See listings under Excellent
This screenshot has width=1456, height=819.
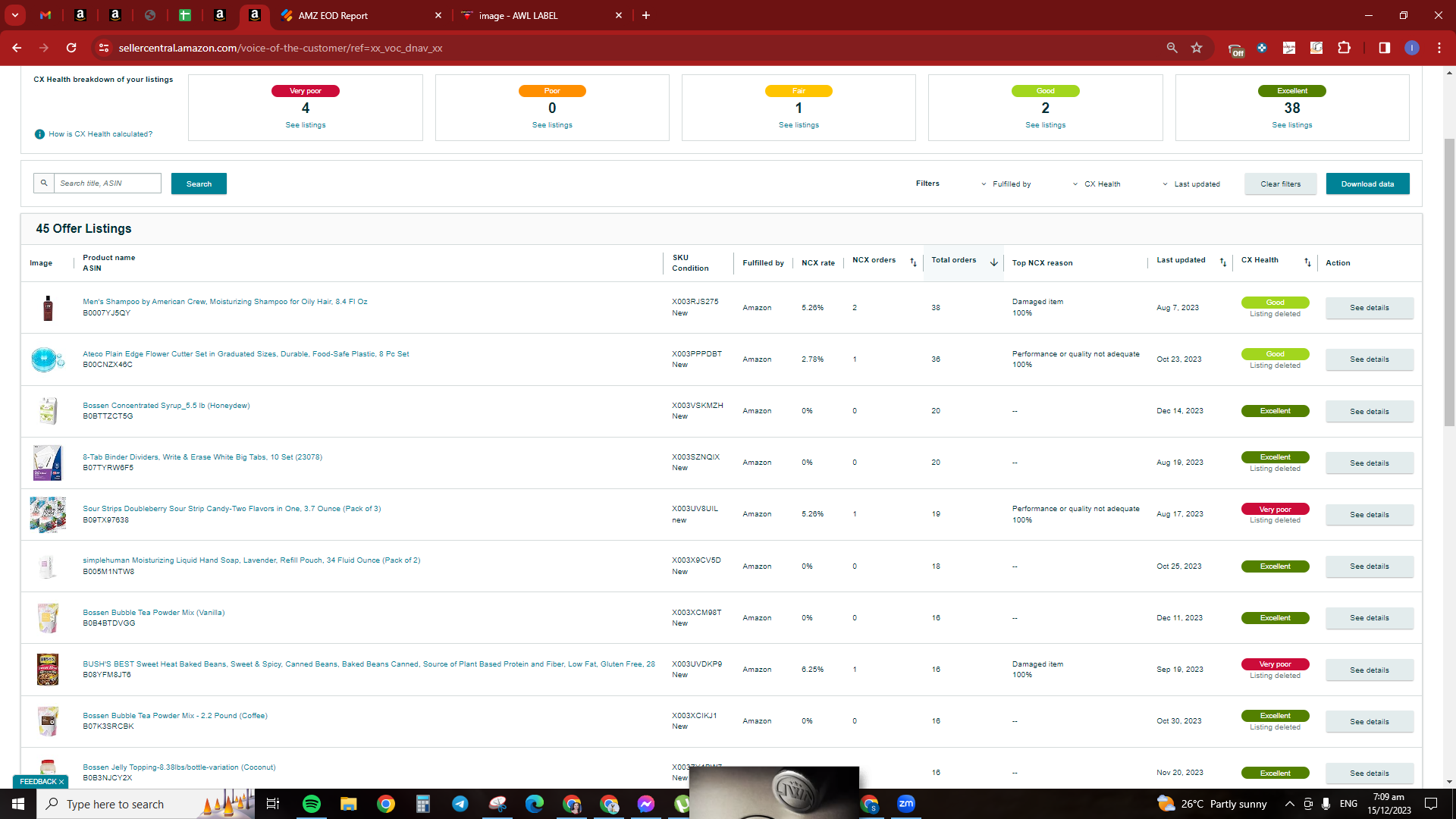click(x=1291, y=125)
